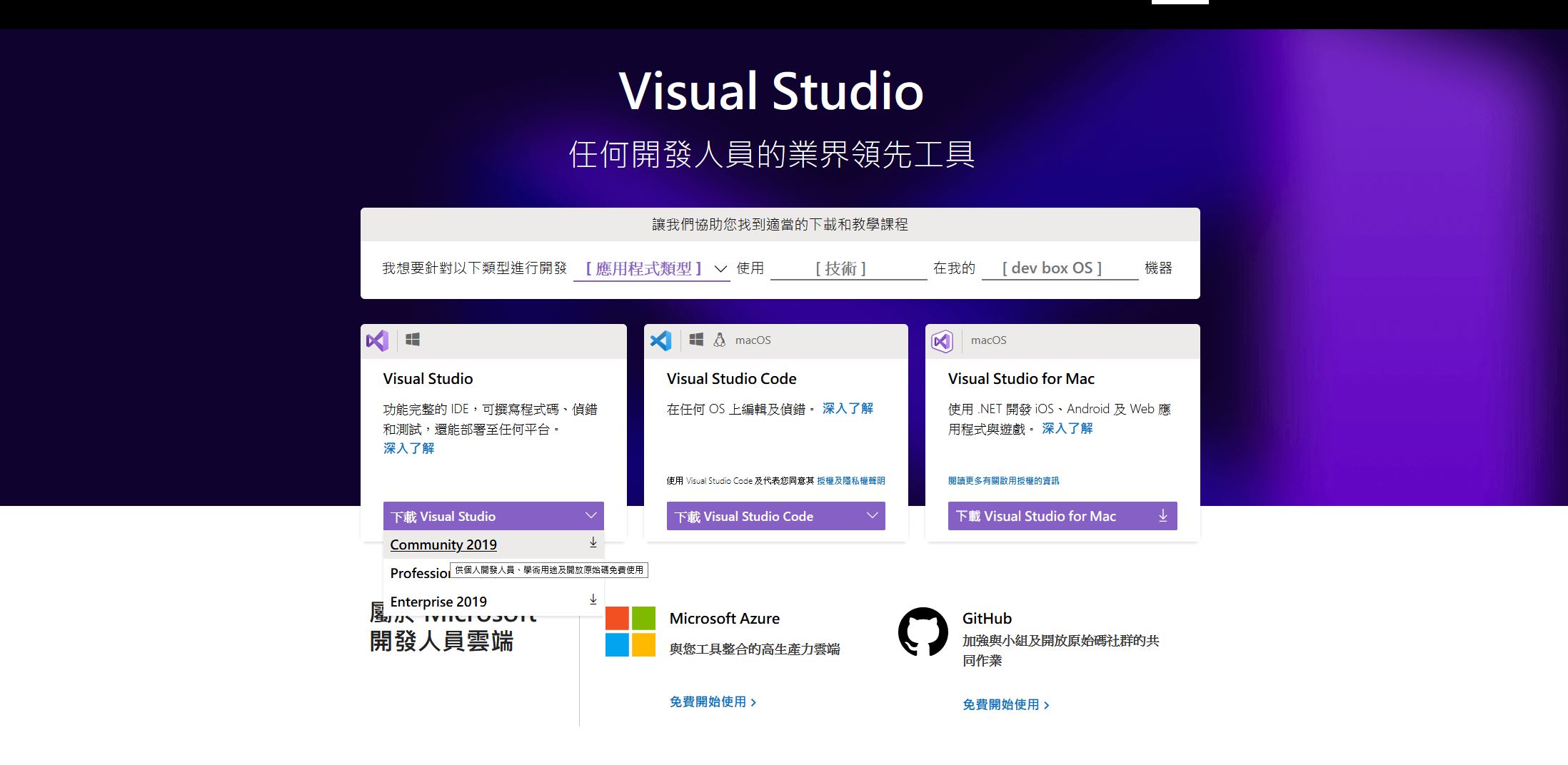Click the Visual Studio for Mac card title
This screenshot has width=1568, height=765.
click(x=1021, y=379)
